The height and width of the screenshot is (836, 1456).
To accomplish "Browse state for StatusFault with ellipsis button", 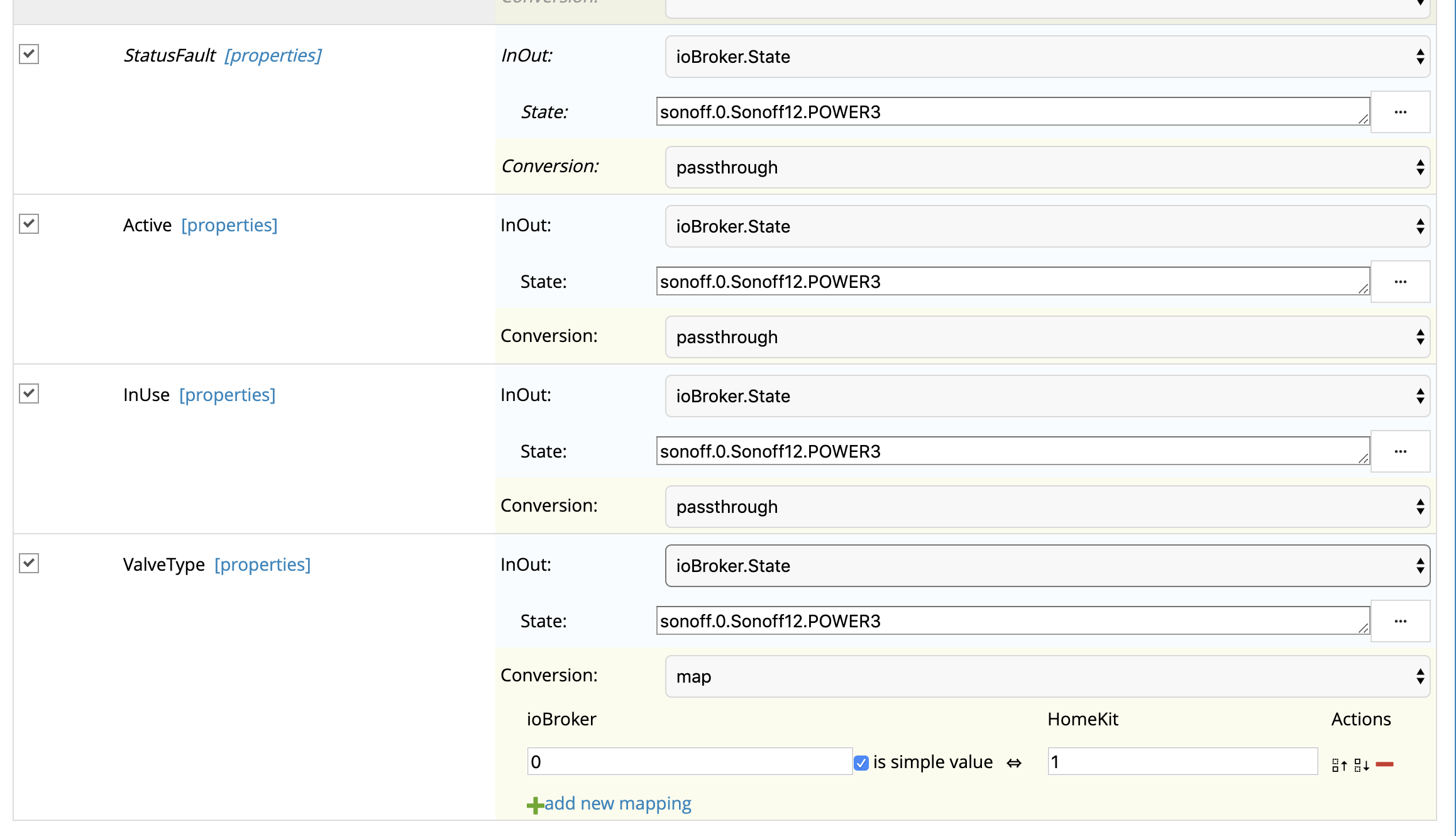I will [x=1400, y=112].
